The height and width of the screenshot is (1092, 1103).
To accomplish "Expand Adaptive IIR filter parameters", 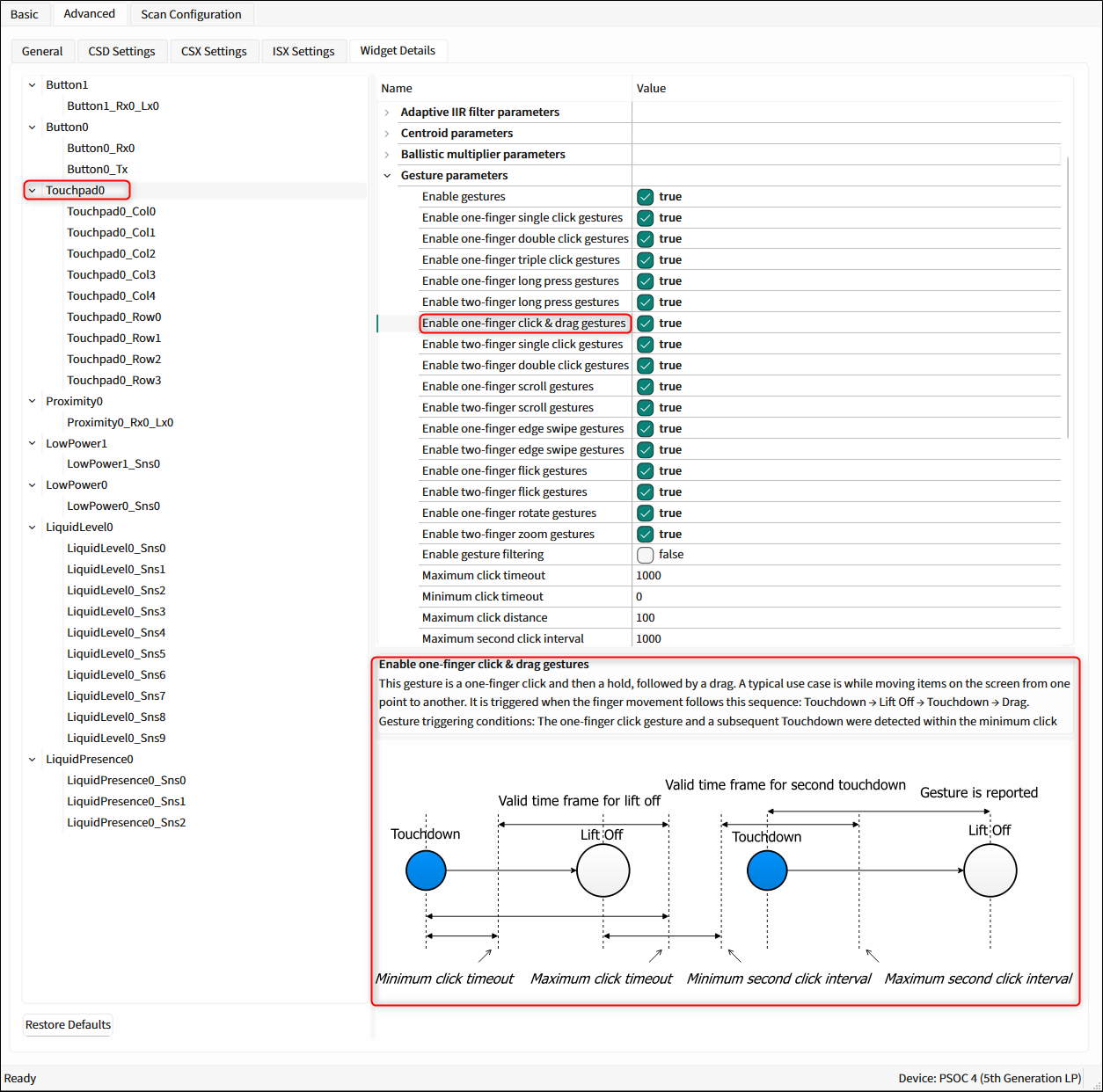I will tap(387, 113).
